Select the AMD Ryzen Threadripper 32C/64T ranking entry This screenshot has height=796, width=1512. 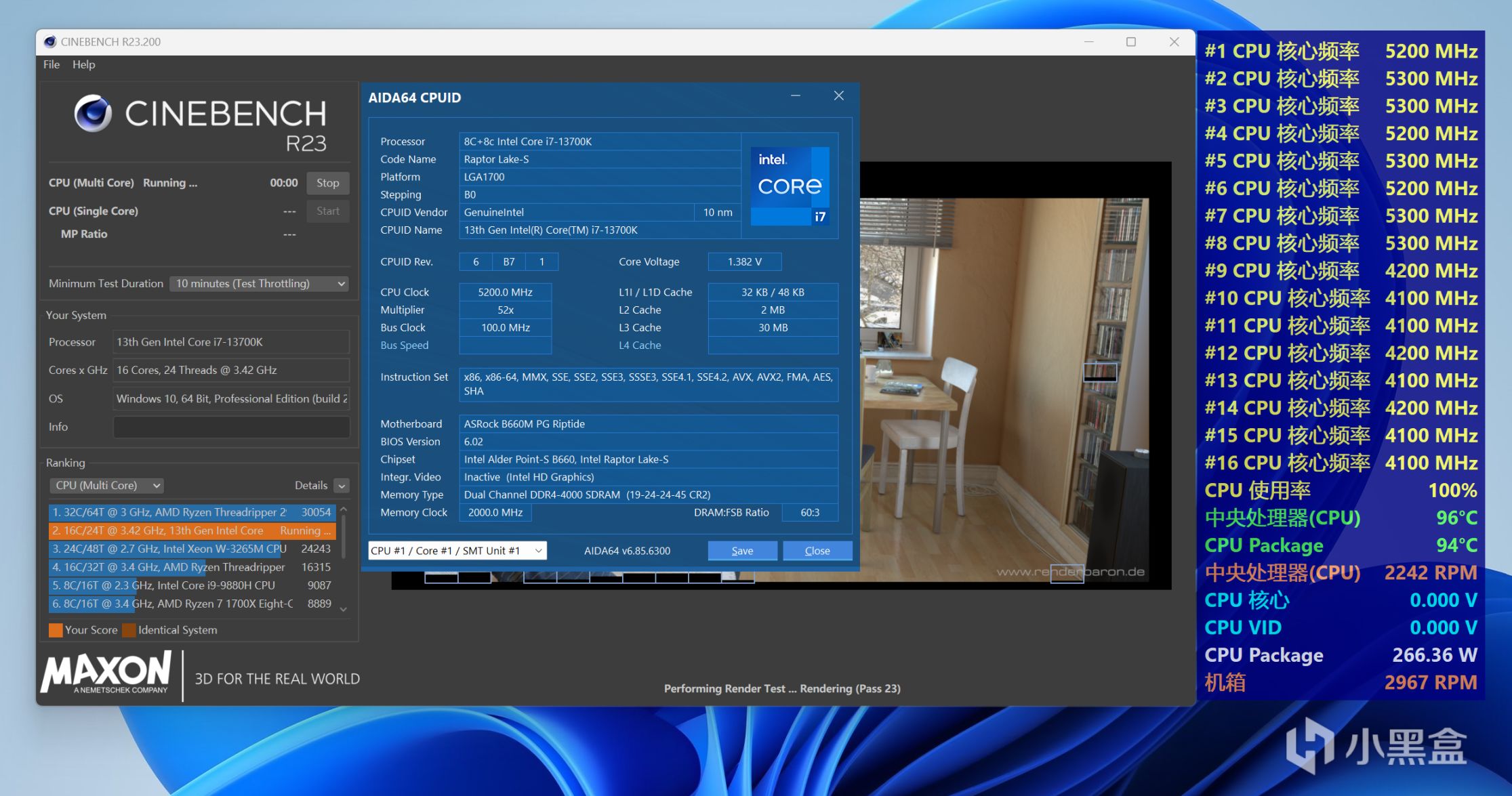(192, 513)
